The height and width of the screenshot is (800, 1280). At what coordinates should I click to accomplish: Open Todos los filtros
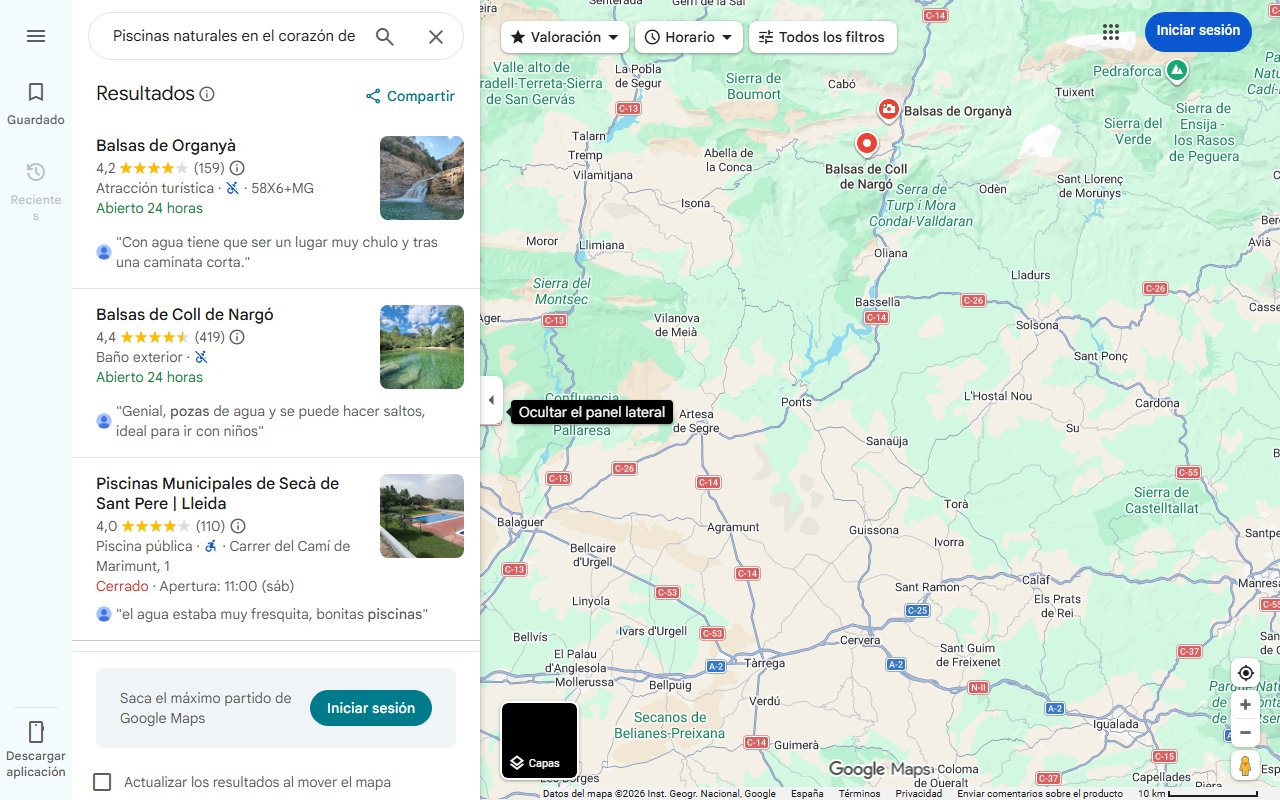(822, 37)
